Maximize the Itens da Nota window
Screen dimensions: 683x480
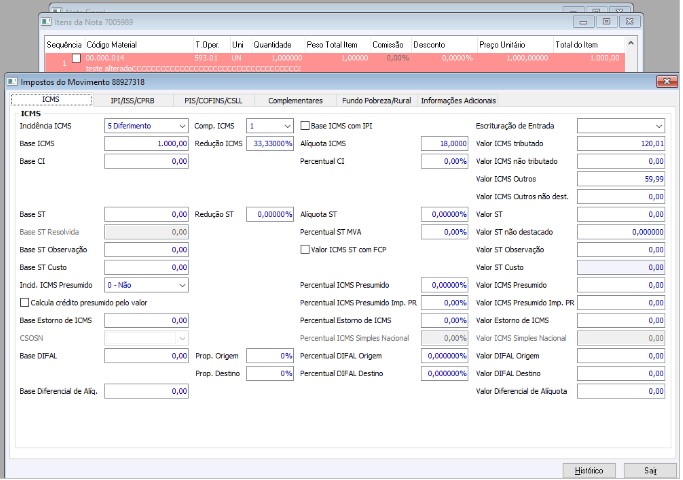pyautogui.click(x=606, y=21)
